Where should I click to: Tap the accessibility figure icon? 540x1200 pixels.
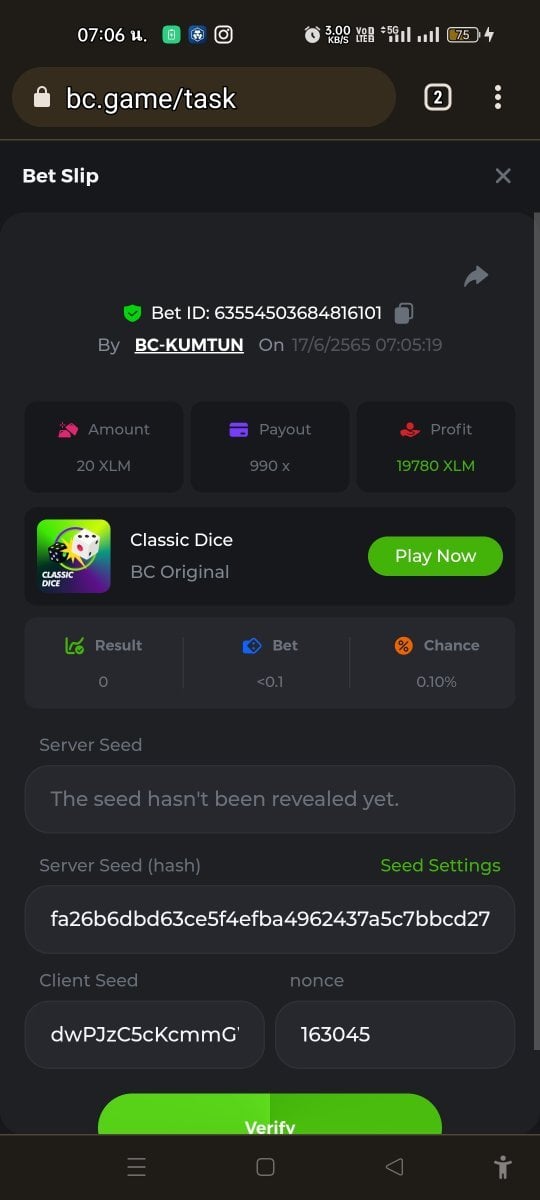click(503, 1166)
